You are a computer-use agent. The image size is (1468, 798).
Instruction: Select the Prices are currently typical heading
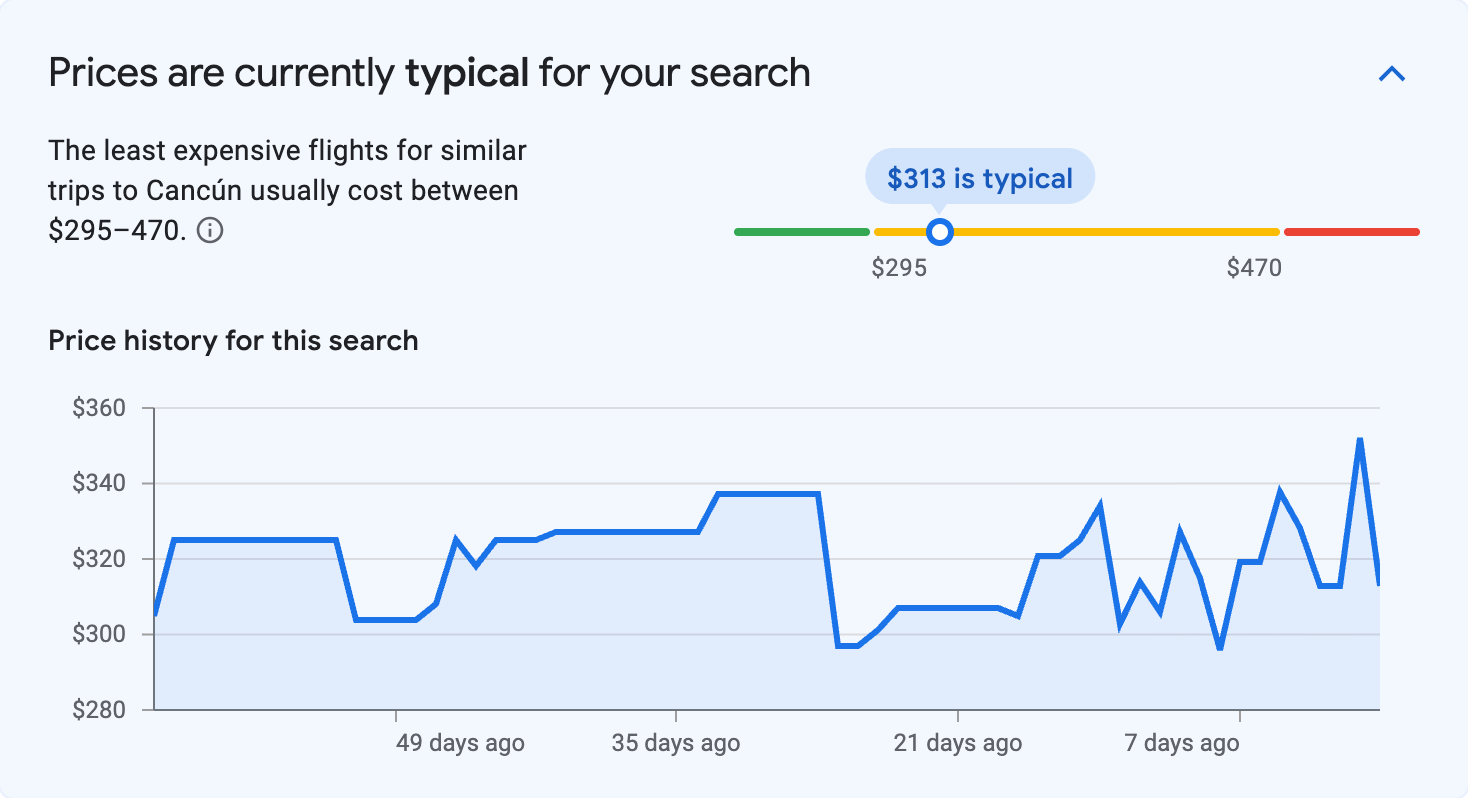click(430, 72)
